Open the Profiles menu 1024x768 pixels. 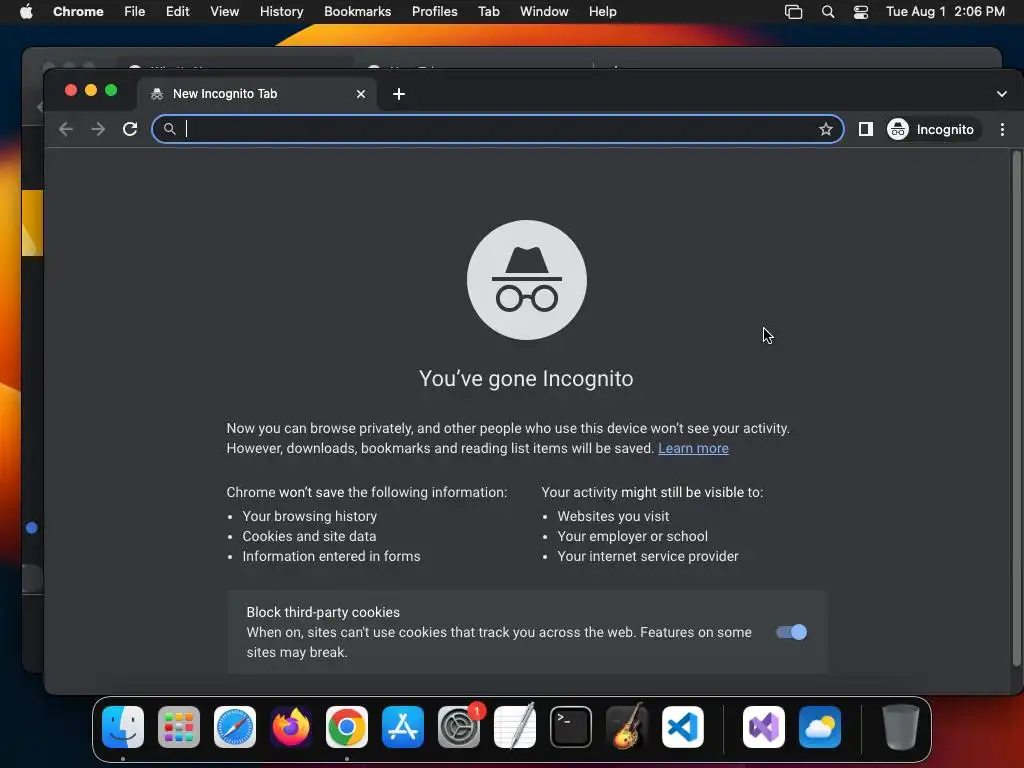(x=434, y=12)
